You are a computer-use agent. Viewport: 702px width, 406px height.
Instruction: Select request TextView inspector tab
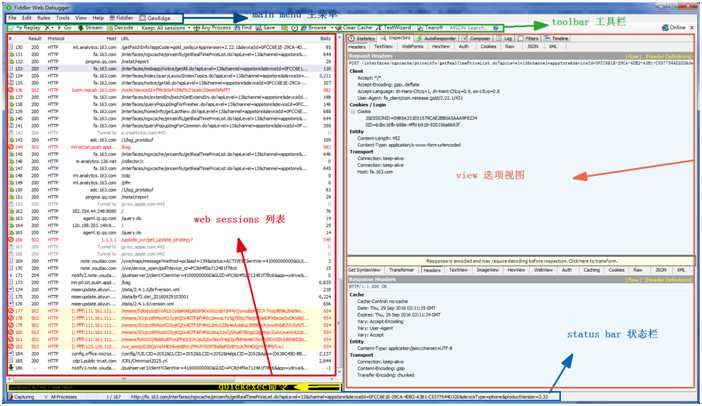pyautogui.click(x=384, y=47)
